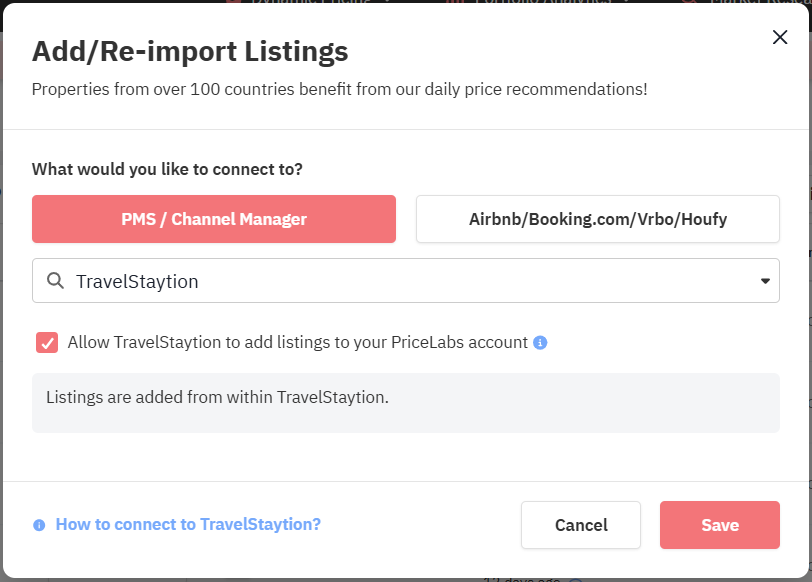
Task: Switch to Airbnb/Booking.com/Vrbo/Houfy option
Action: pos(597,219)
